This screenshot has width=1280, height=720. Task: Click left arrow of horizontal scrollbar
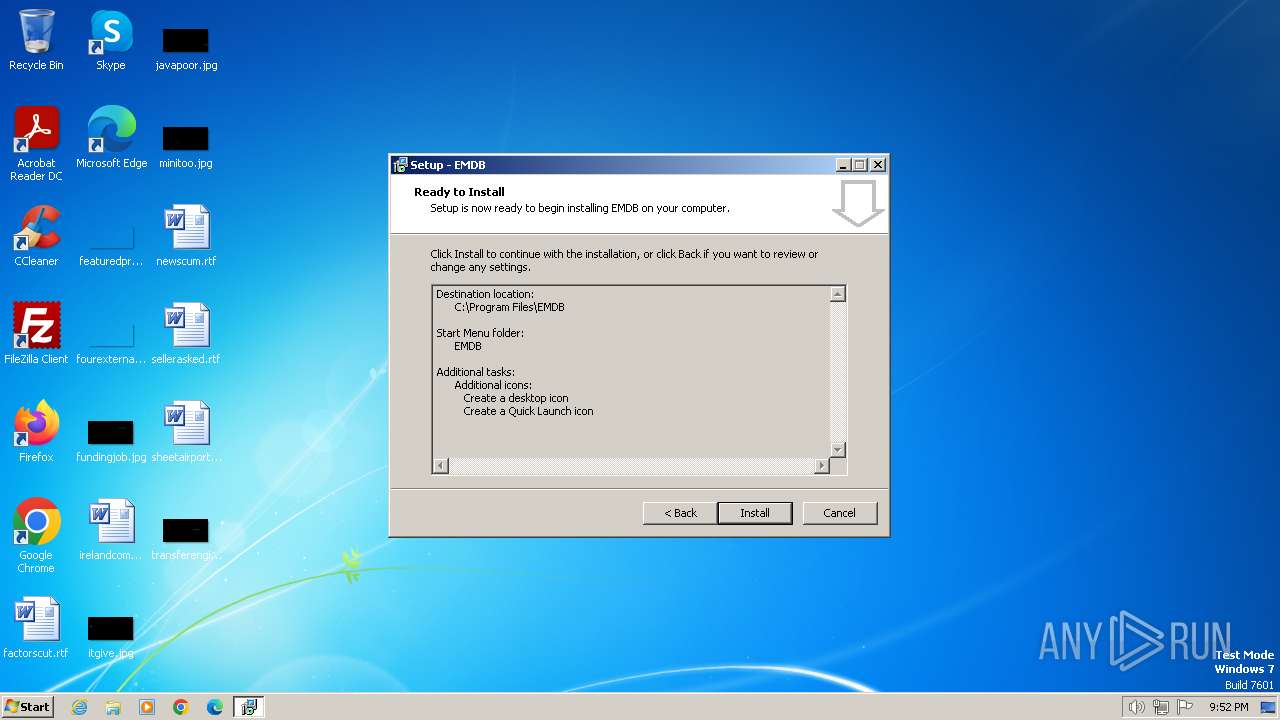coord(440,466)
